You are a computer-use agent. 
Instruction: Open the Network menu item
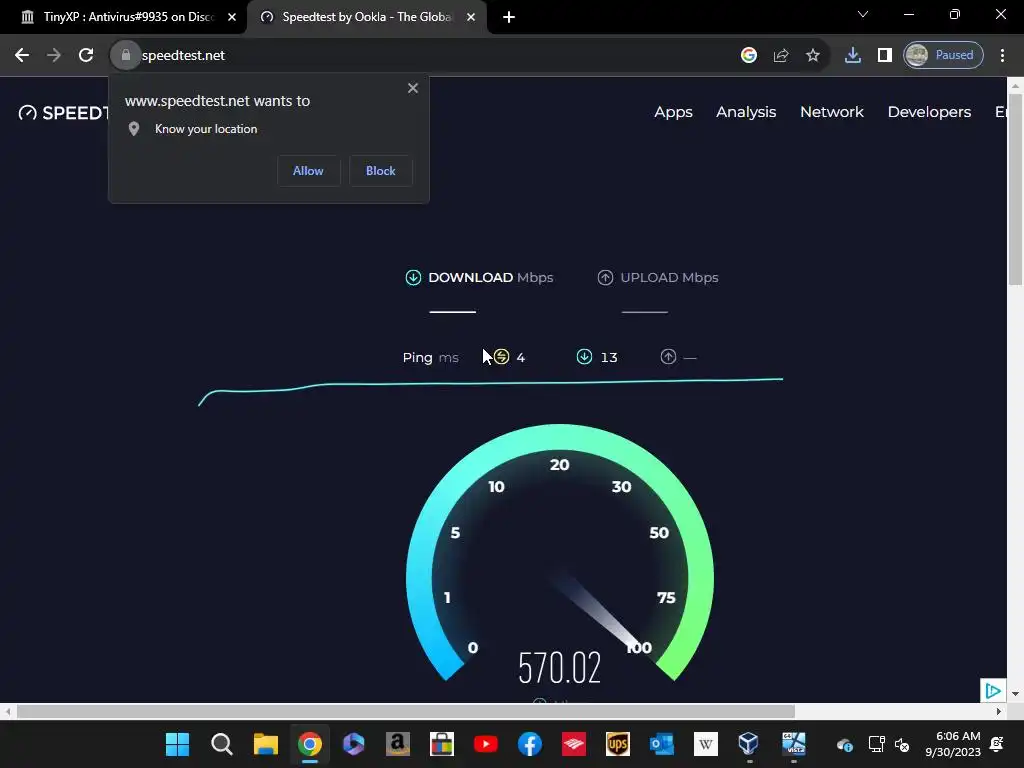point(832,112)
